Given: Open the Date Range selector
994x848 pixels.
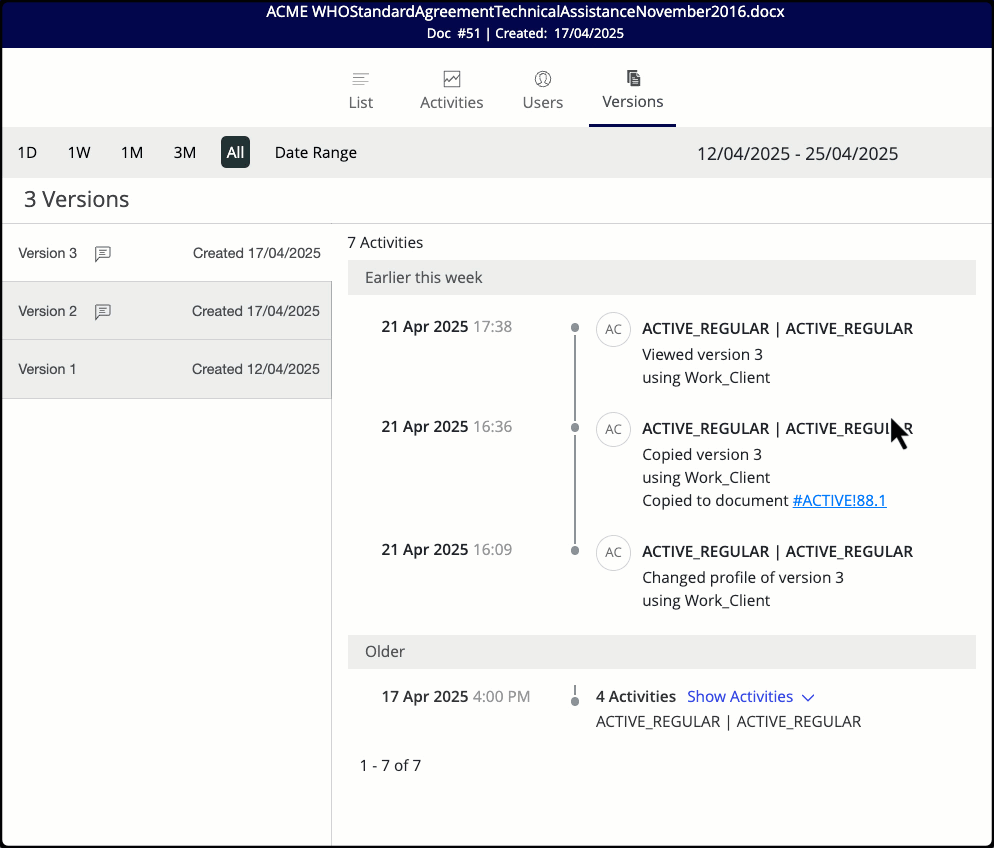Looking at the screenshot, I should click(315, 152).
